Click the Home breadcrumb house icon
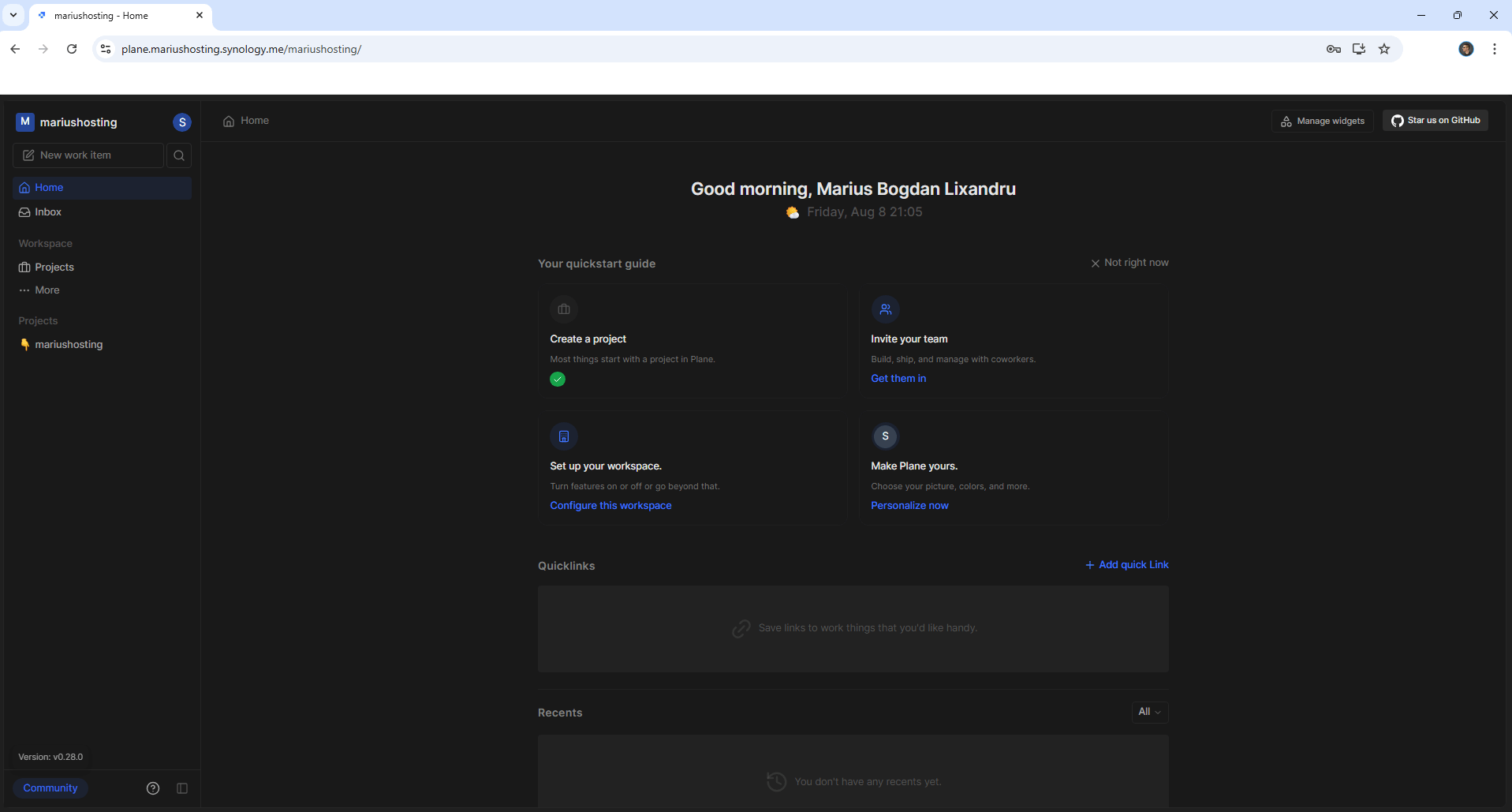 [x=229, y=121]
